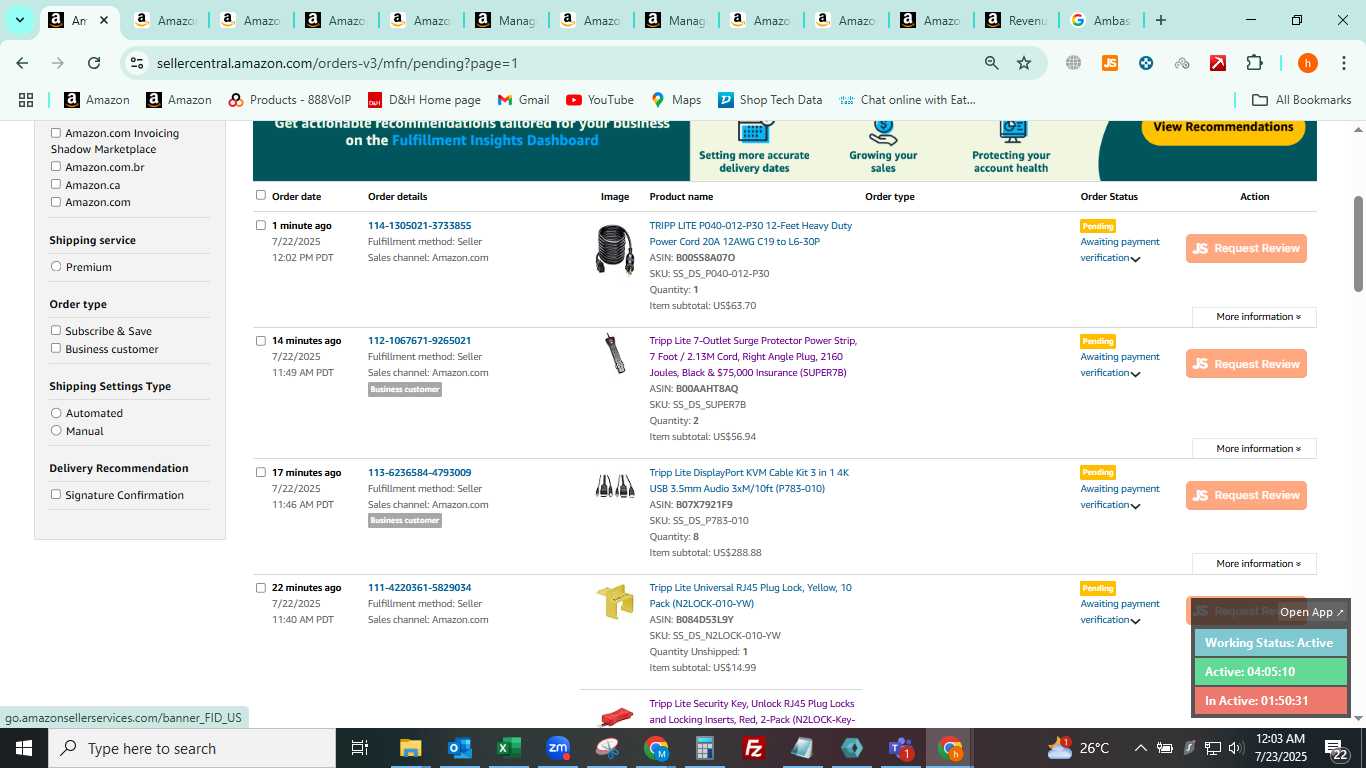The image size is (1366, 768).
Task: Click the zoom magnifier icon in address bar
Action: pos(991,63)
